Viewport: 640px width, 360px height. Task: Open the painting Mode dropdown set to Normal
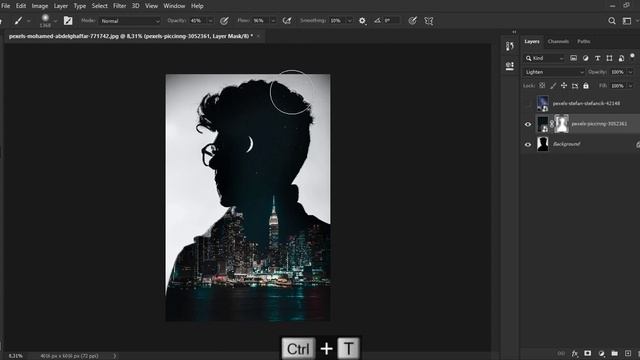pyautogui.click(x=130, y=21)
